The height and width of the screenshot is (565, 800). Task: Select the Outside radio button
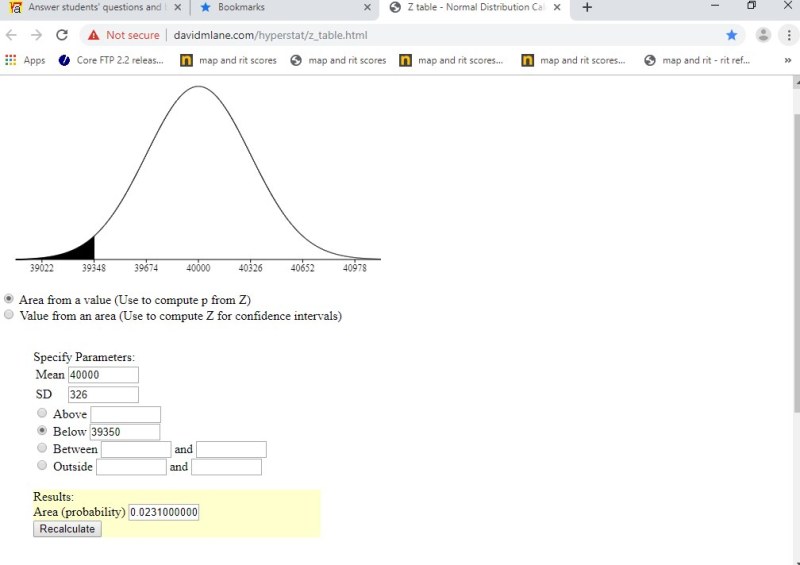42,465
